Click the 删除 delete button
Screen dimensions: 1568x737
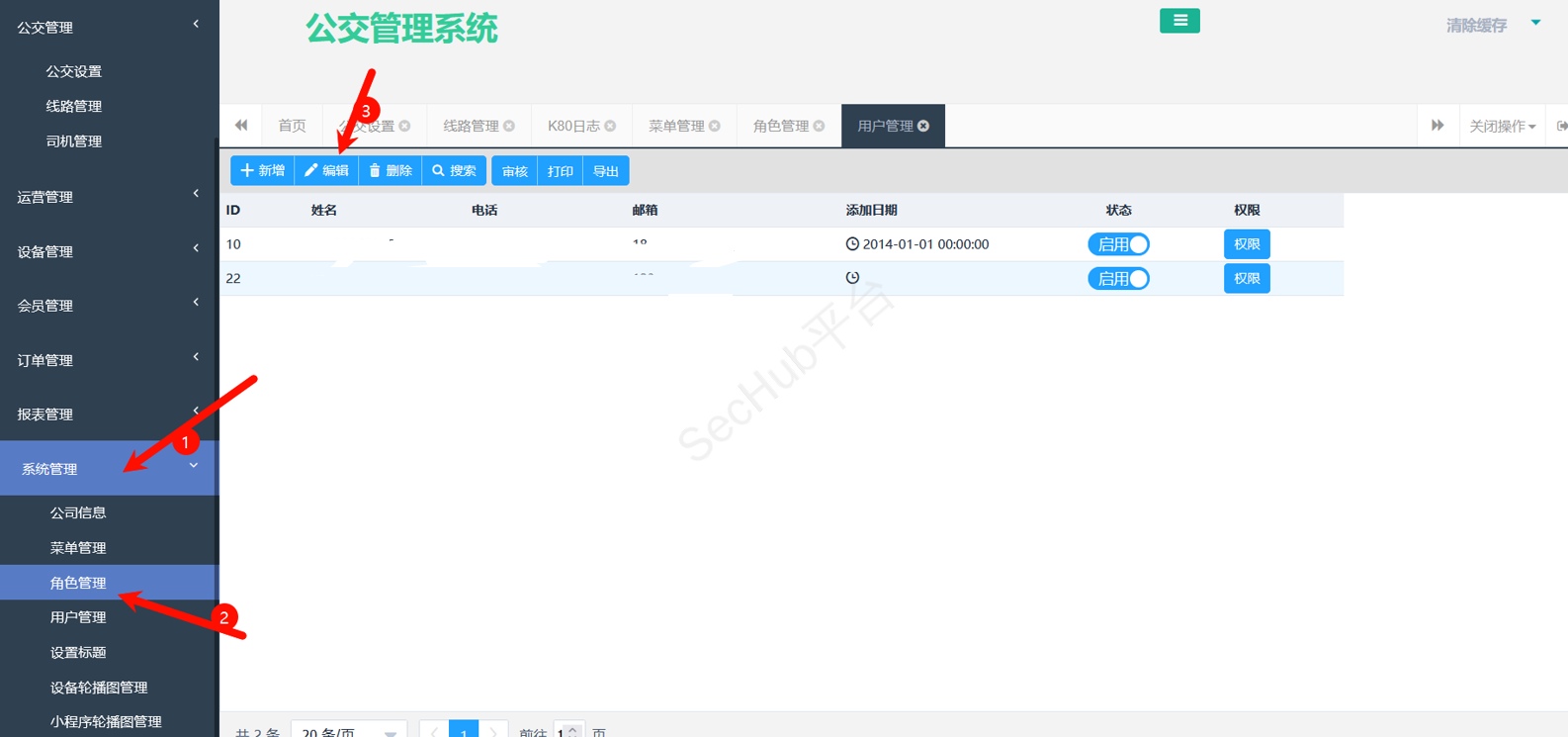tap(391, 171)
